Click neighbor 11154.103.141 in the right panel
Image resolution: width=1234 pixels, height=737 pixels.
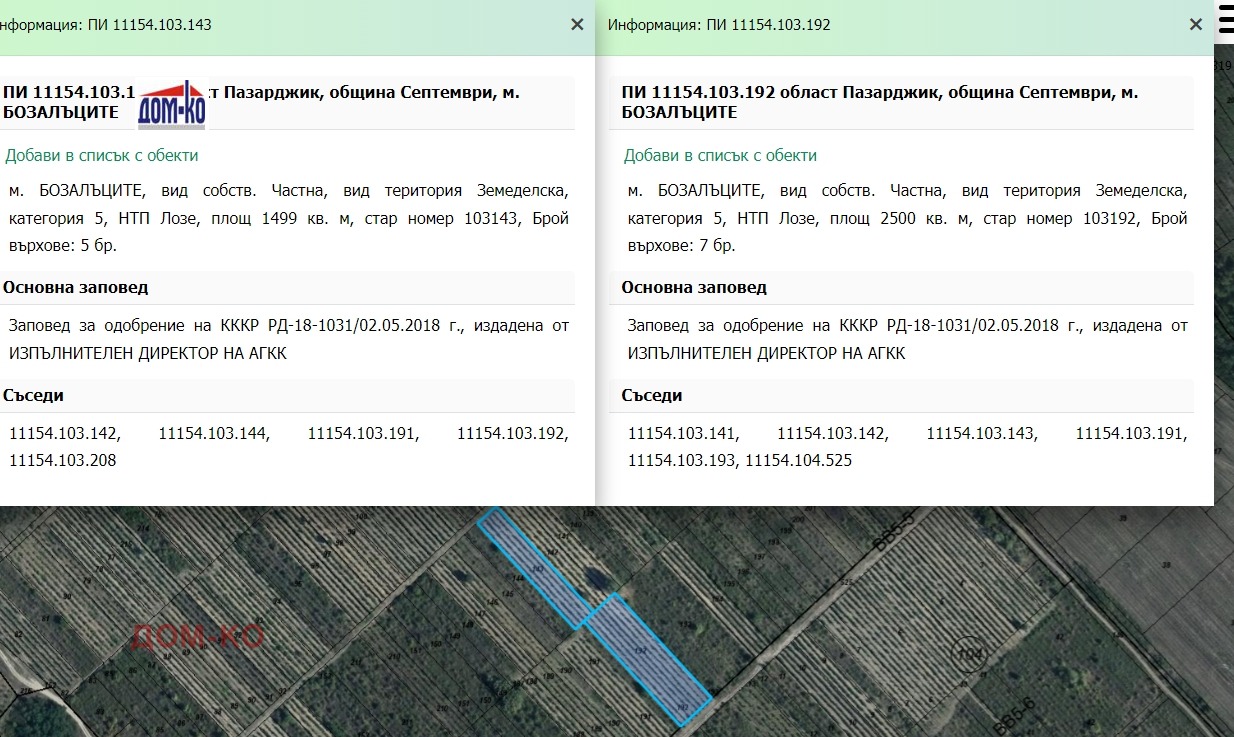(682, 433)
